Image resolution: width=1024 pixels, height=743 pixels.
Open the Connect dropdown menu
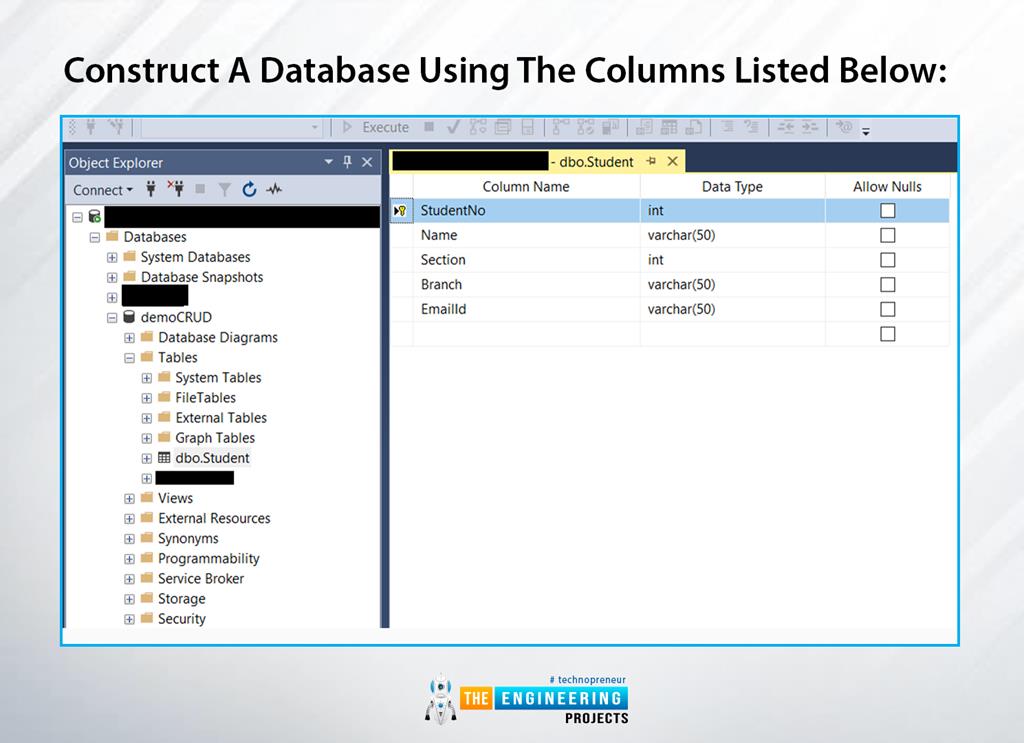[100, 190]
